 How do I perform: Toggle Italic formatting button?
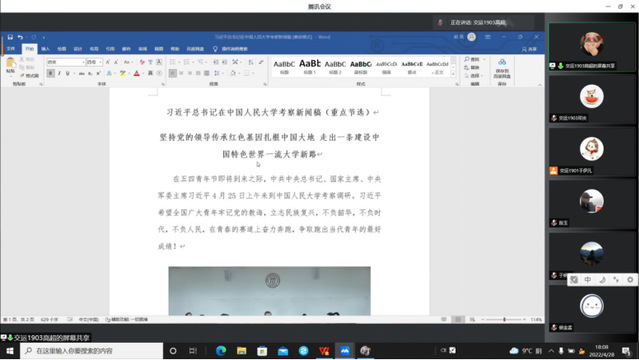59,73
